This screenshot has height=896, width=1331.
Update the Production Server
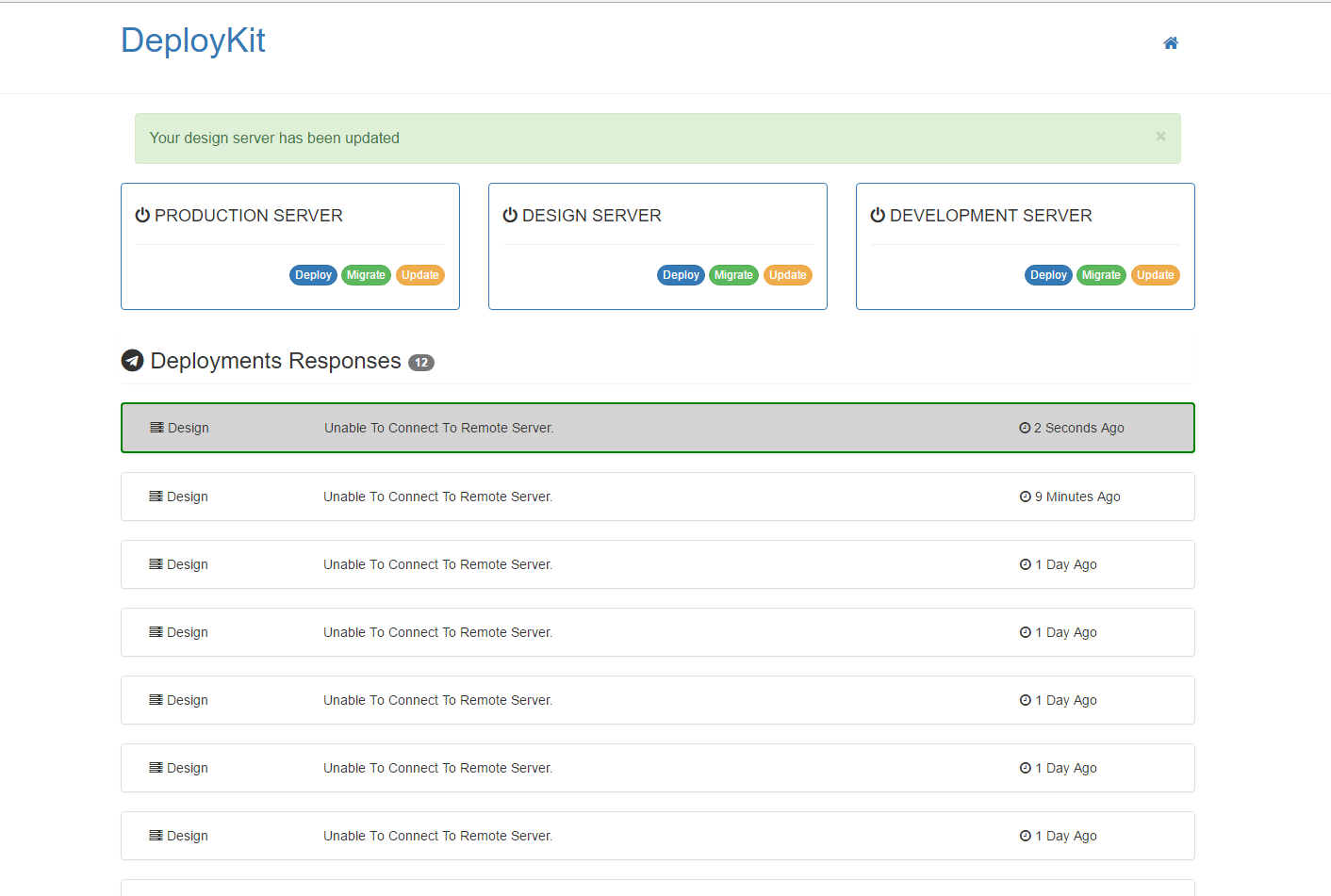click(x=420, y=275)
